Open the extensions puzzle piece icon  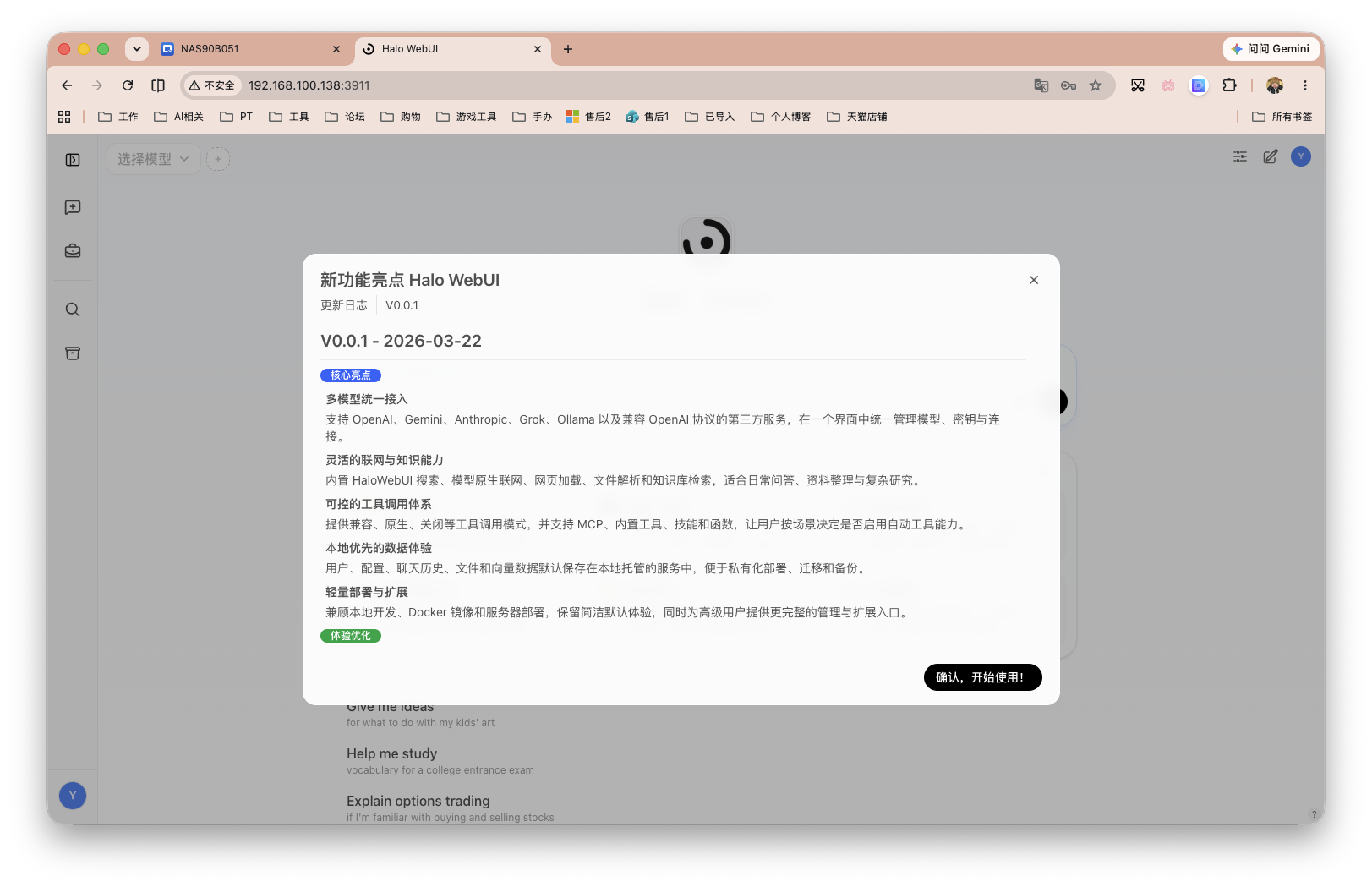(x=1229, y=85)
